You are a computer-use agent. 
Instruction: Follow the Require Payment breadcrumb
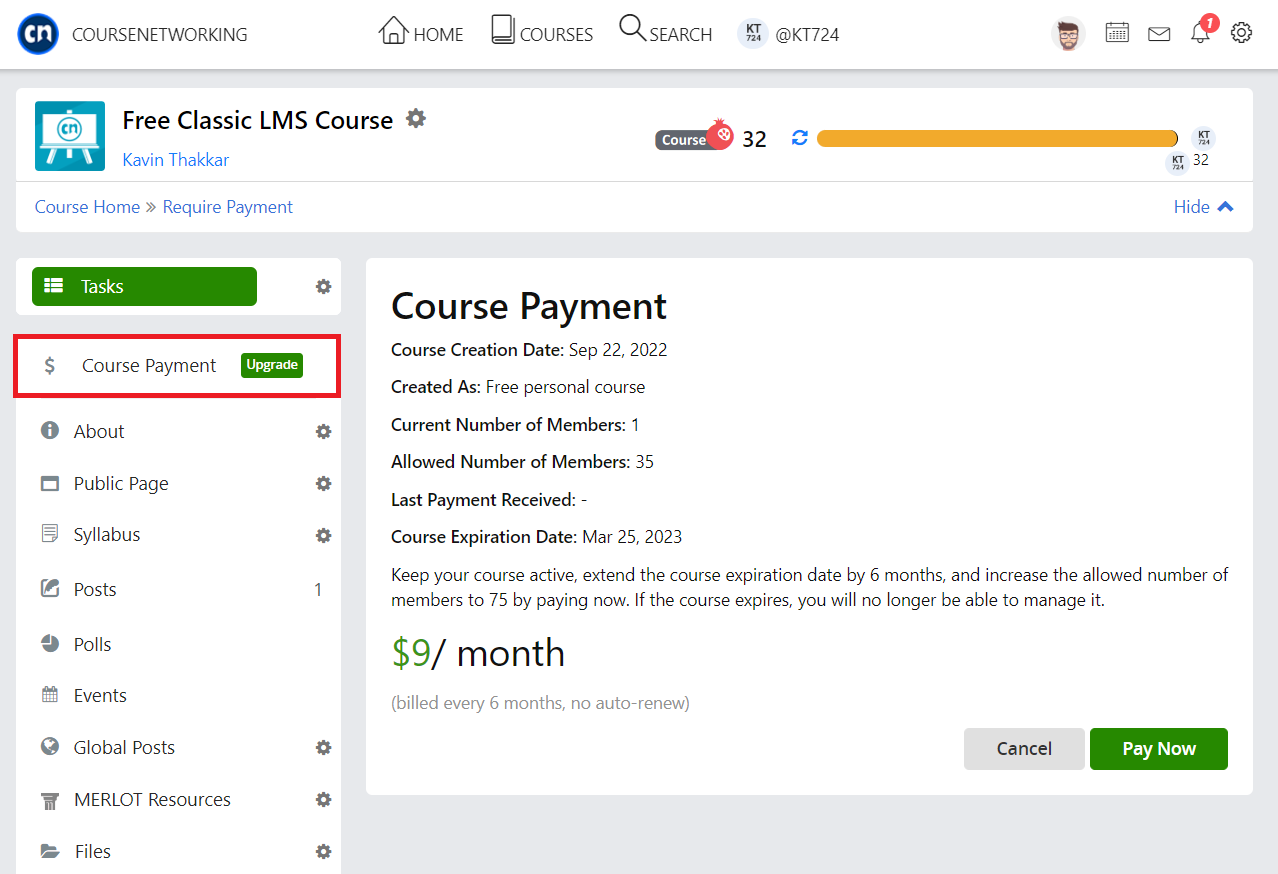pos(228,207)
